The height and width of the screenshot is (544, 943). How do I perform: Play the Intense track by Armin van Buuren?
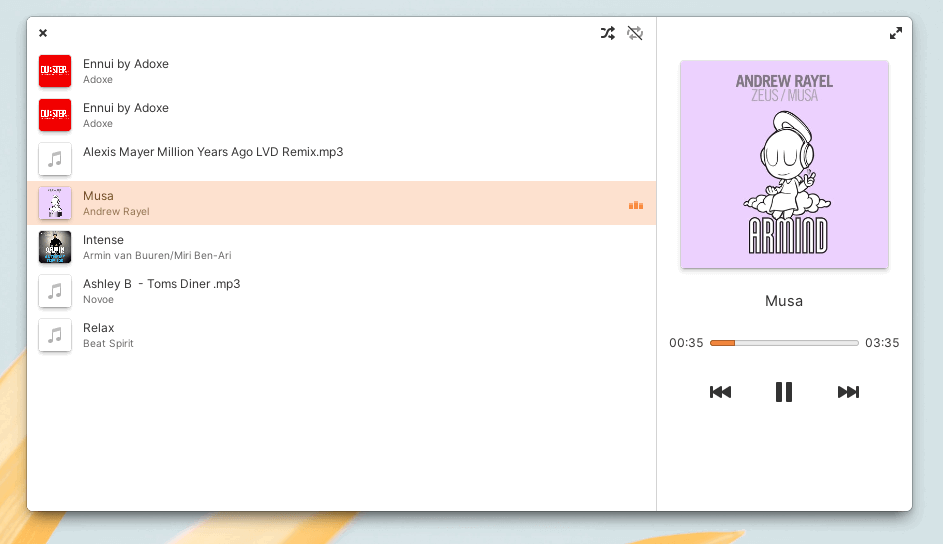point(341,247)
